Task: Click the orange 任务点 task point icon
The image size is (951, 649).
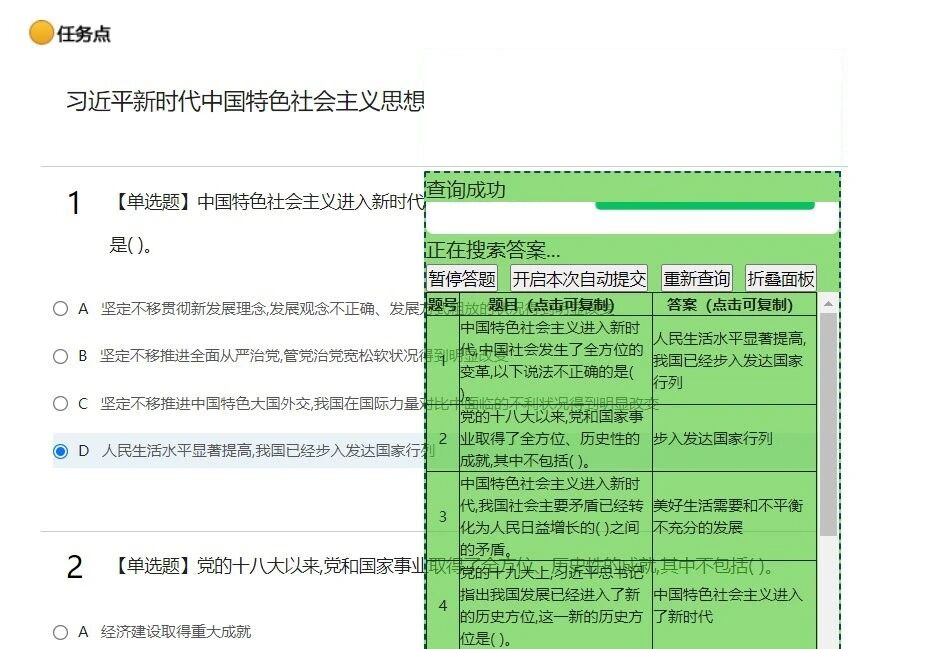Action: click(41, 33)
